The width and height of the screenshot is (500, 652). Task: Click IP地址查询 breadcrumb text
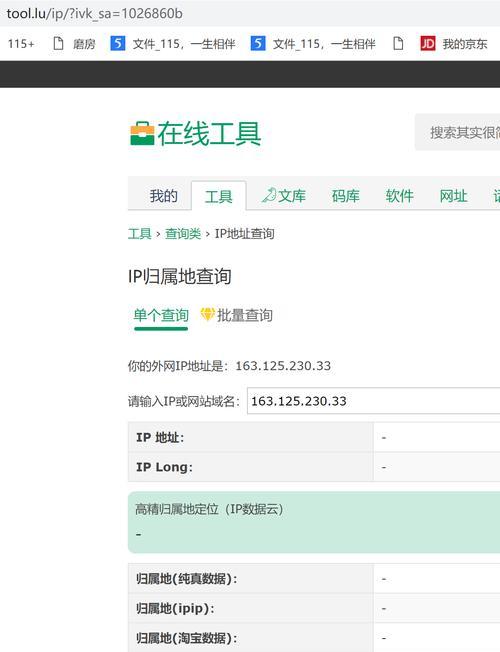pyautogui.click(x=245, y=234)
